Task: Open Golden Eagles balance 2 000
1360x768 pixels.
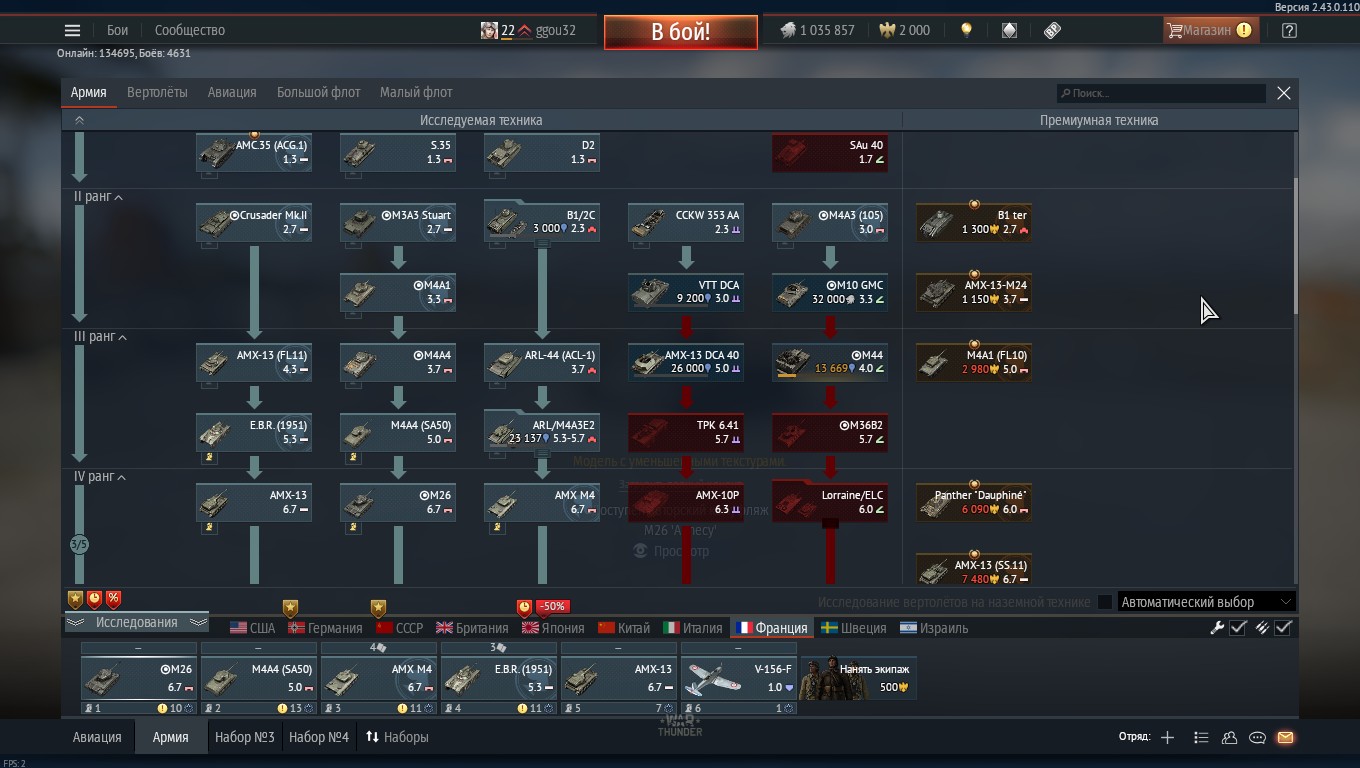Action: (905, 30)
